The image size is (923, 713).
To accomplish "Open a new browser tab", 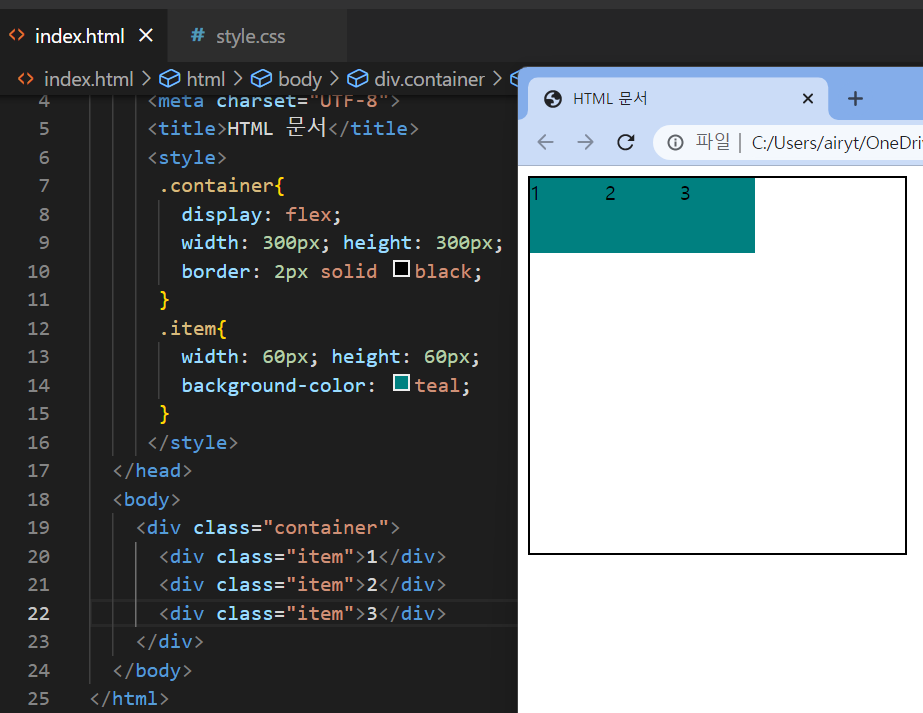I will 855,98.
